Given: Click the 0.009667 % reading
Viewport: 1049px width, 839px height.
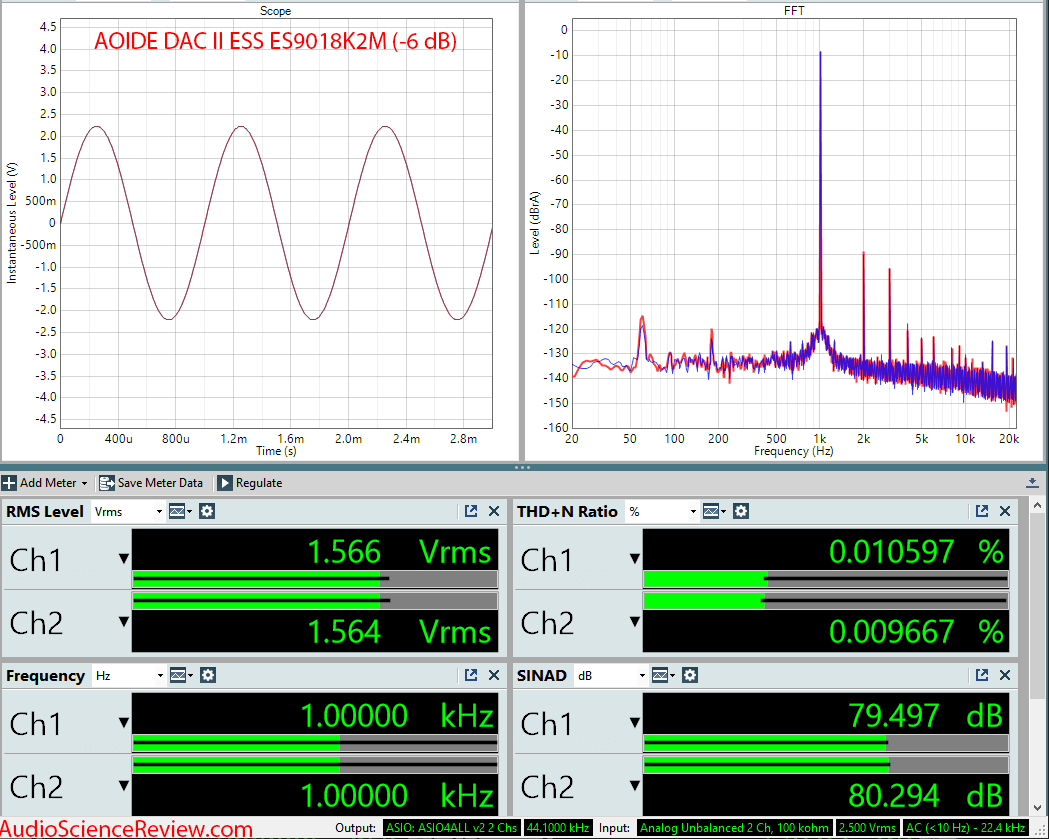Looking at the screenshot, I should click(x=917, y=632).
